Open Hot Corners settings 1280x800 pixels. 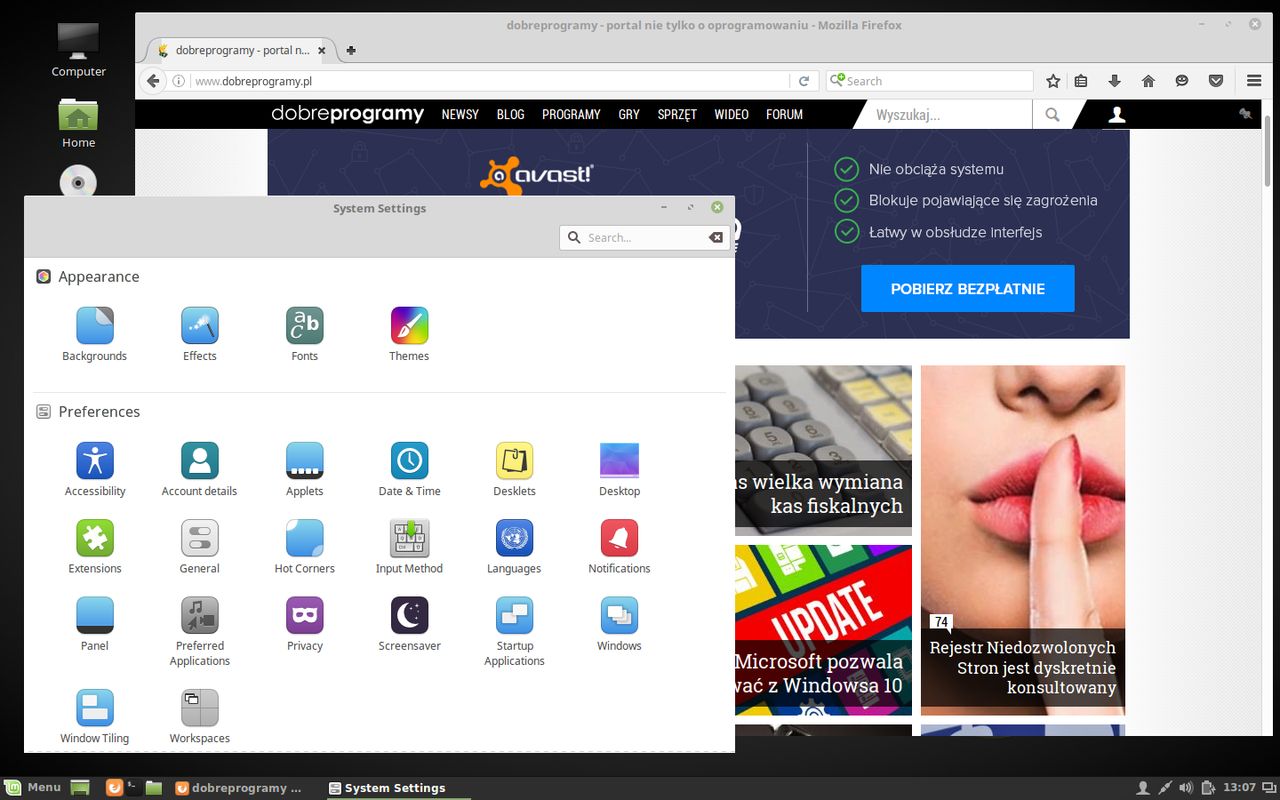click(x=305, y=546)
